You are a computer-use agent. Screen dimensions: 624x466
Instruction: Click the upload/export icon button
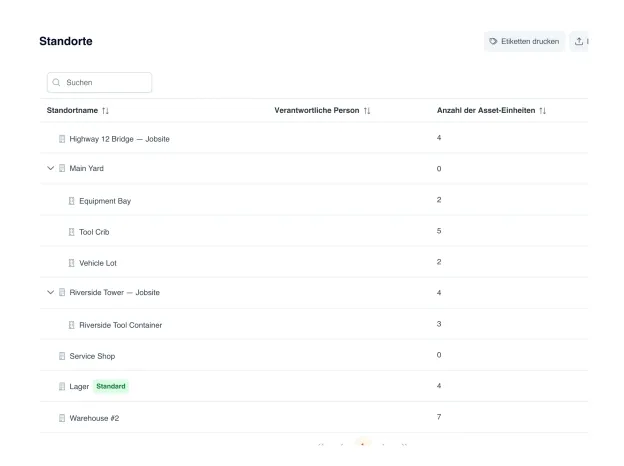pyautogui.click(x=579, y=41)
